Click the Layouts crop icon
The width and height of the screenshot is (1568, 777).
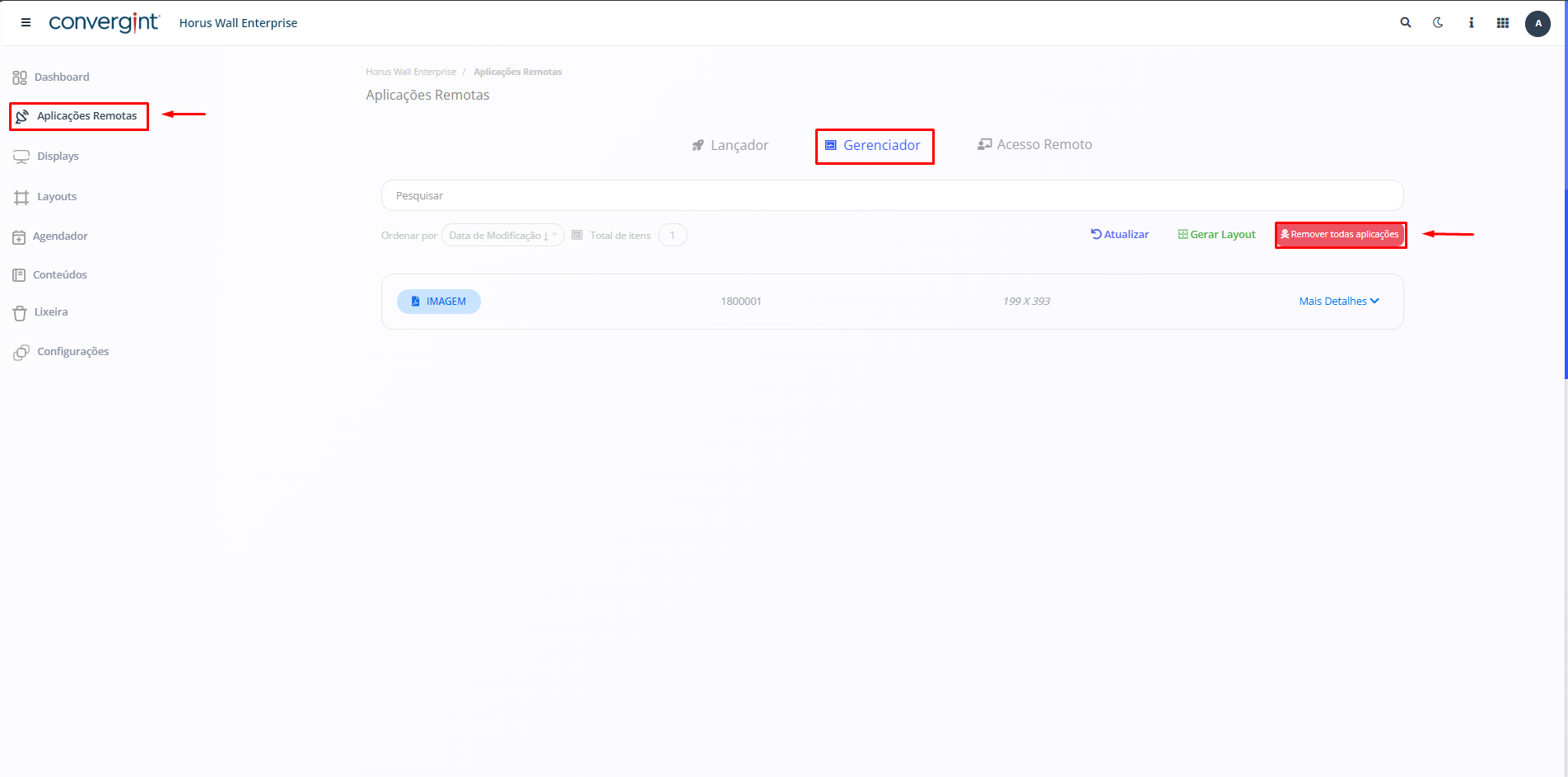pos(21,197)
